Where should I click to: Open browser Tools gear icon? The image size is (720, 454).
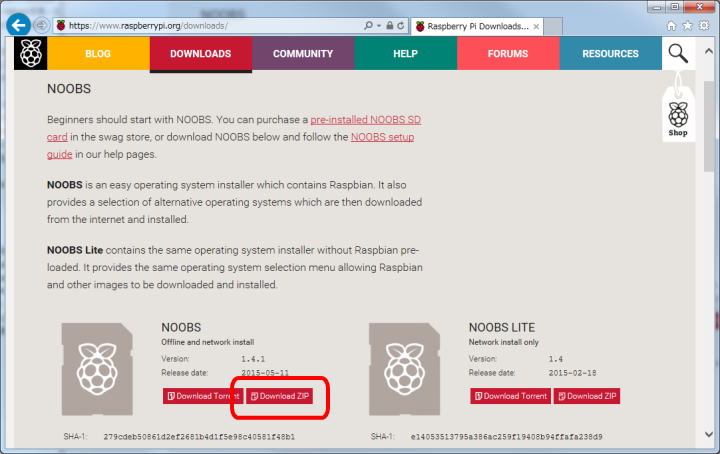click(x=704, y=26)
